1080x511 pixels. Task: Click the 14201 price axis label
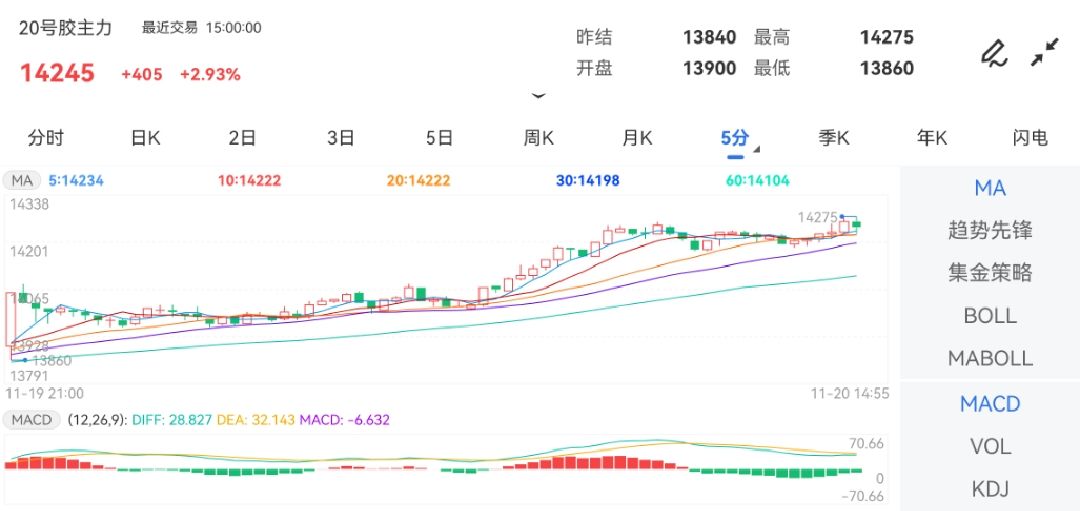click(x=29, y=251)
